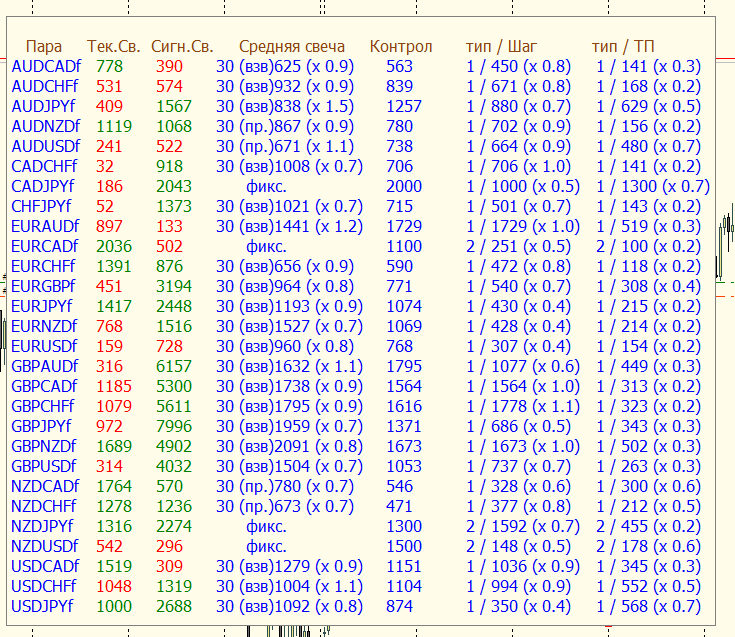Select the AUDCADf pair name
The image size is (735, 637).
coord(46,67)
